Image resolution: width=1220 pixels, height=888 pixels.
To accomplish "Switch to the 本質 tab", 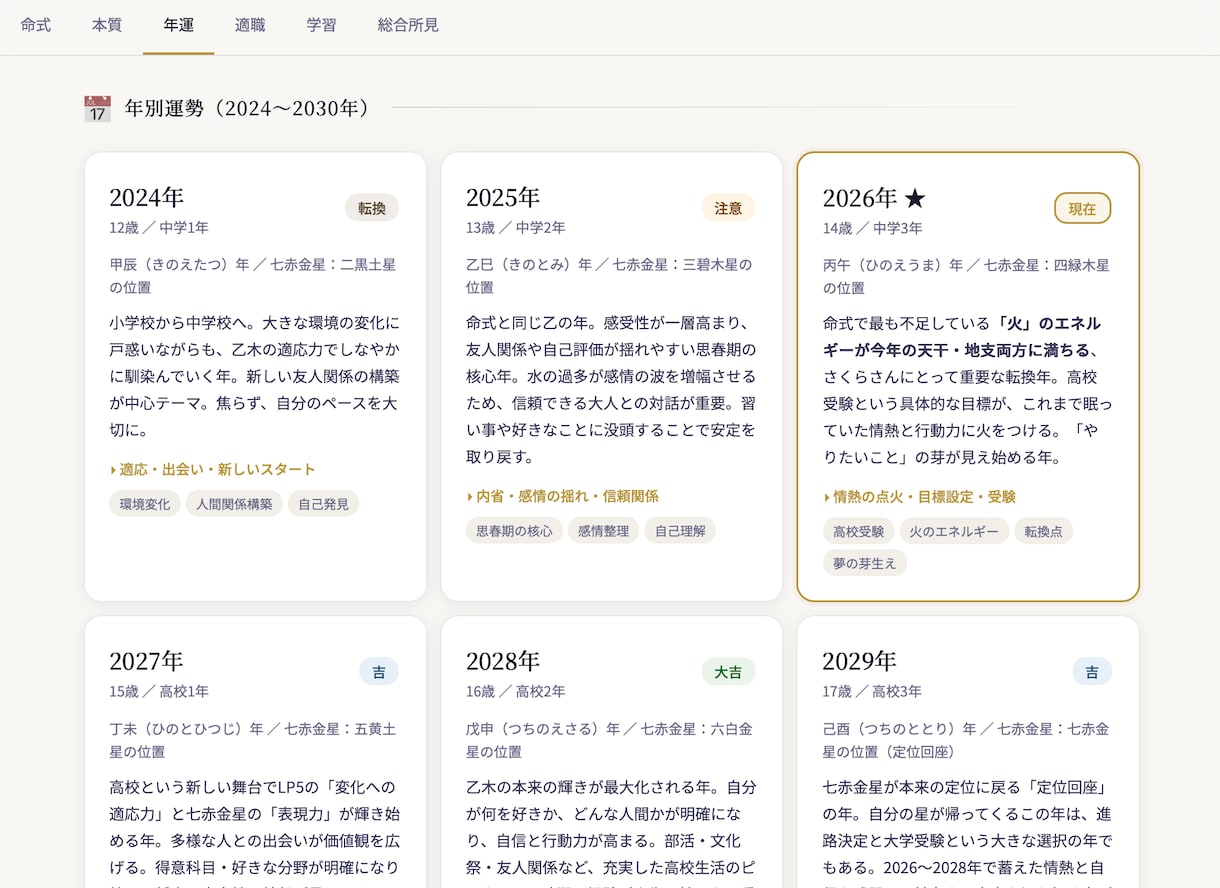I will tap(107, 25).
